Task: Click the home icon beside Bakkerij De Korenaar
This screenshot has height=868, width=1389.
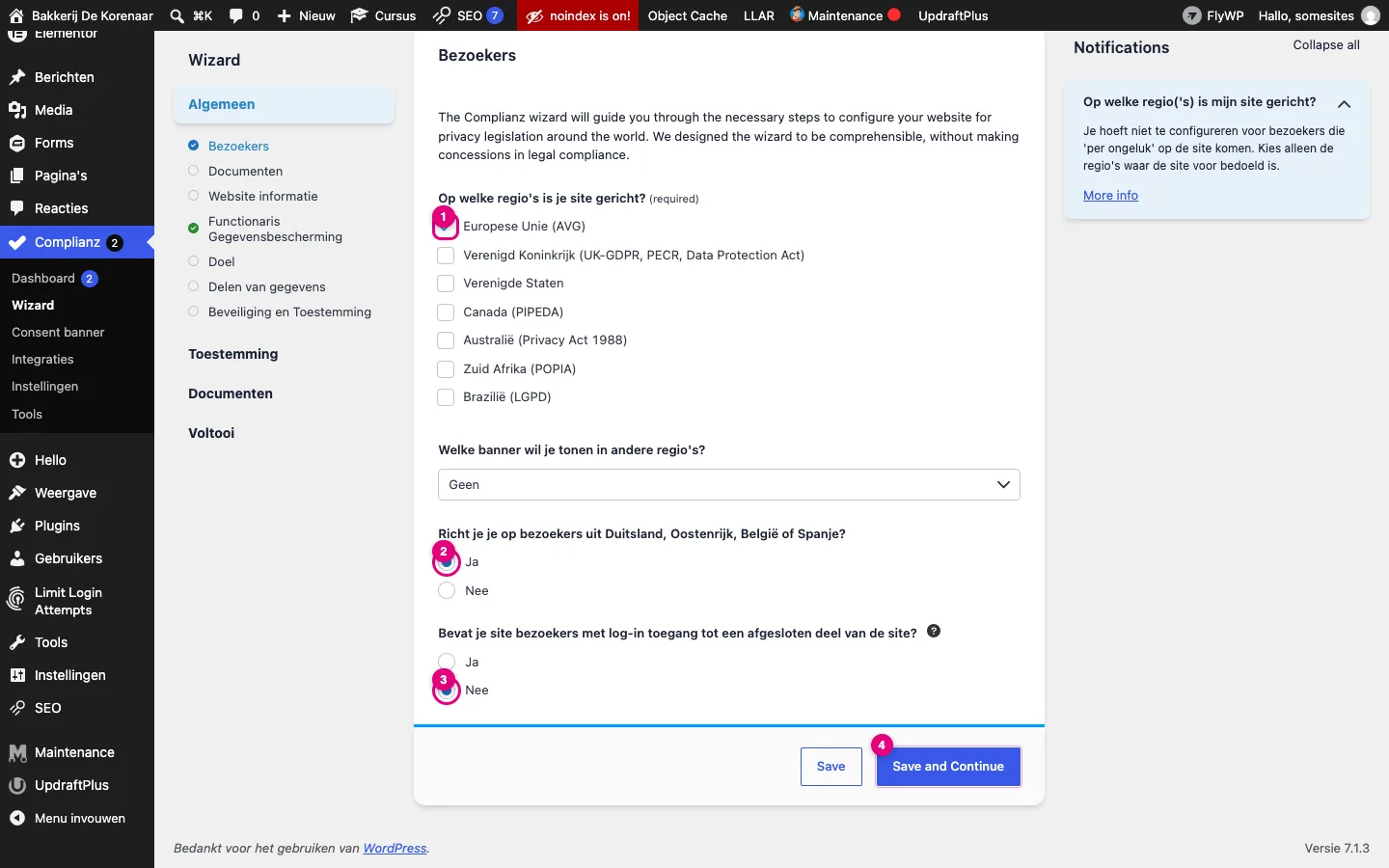Action: [16, 15]
